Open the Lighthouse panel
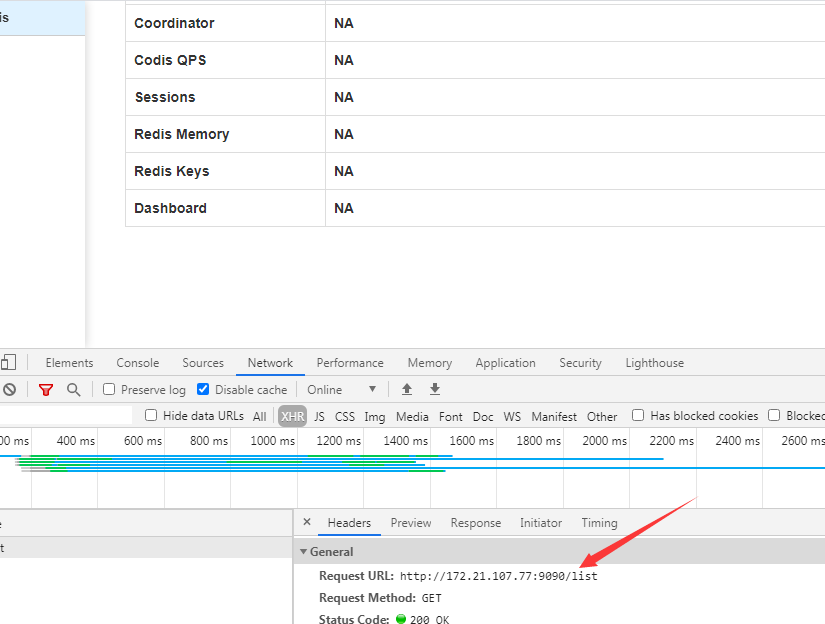 point(655,363)
